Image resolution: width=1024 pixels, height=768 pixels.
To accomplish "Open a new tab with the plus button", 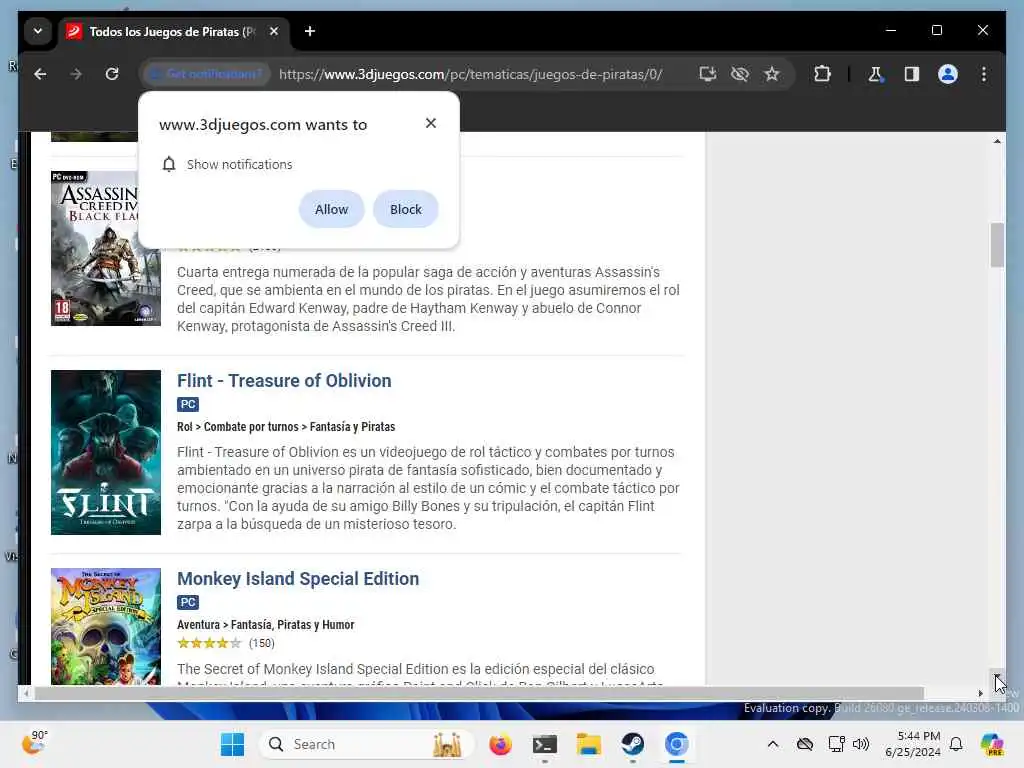I will [310, 31].
